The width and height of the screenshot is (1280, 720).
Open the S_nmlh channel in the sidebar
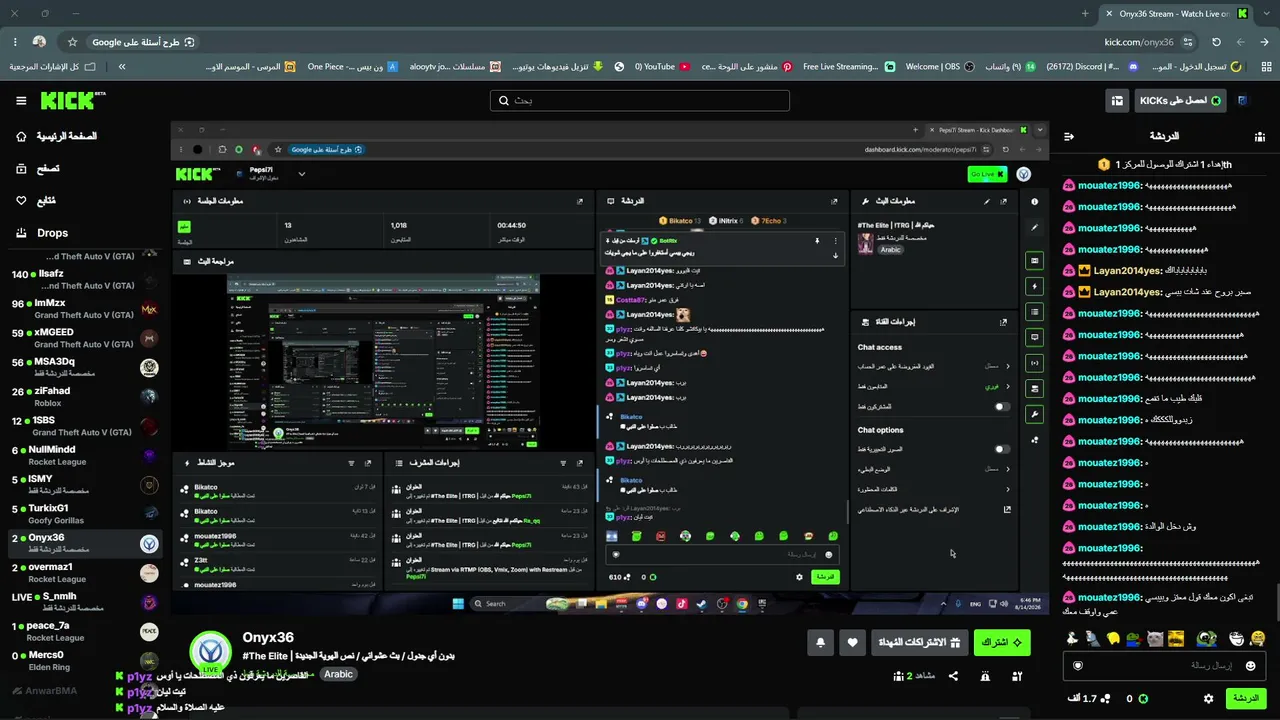tap(83, 601)
